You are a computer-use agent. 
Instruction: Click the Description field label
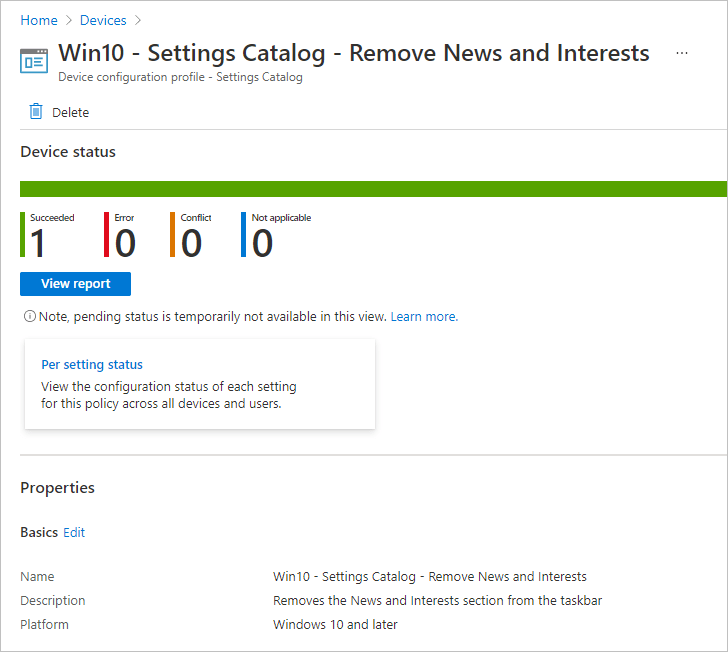(x=52, y=600)
